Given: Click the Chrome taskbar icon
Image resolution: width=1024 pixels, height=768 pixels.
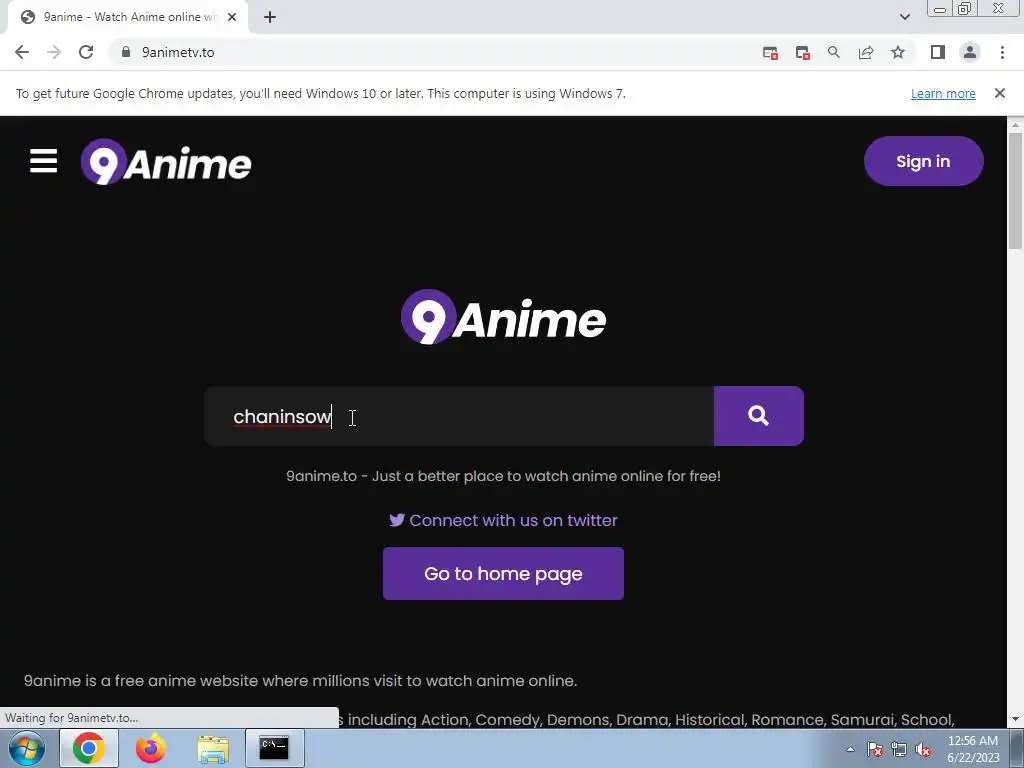Looking at the screenshot, I should pyautogui.click(x=89, y=748).
